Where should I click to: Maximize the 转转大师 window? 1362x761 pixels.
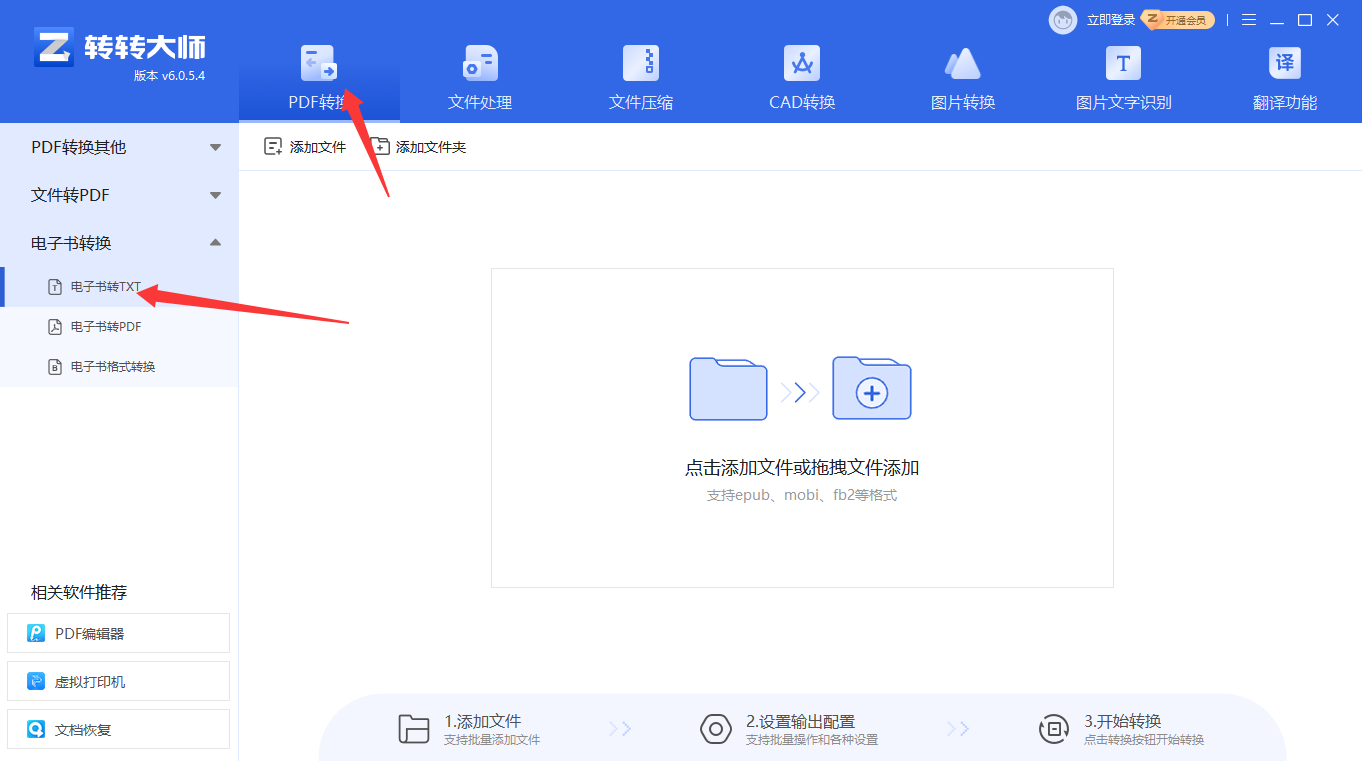point(1305,20)
